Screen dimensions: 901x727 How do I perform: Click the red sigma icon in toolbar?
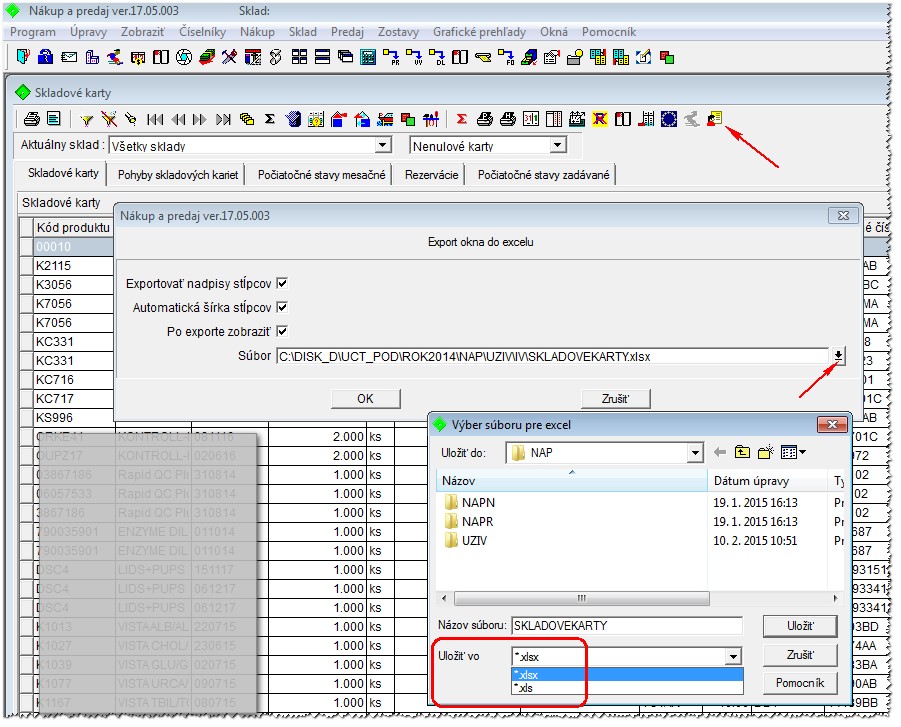[461, 119]
